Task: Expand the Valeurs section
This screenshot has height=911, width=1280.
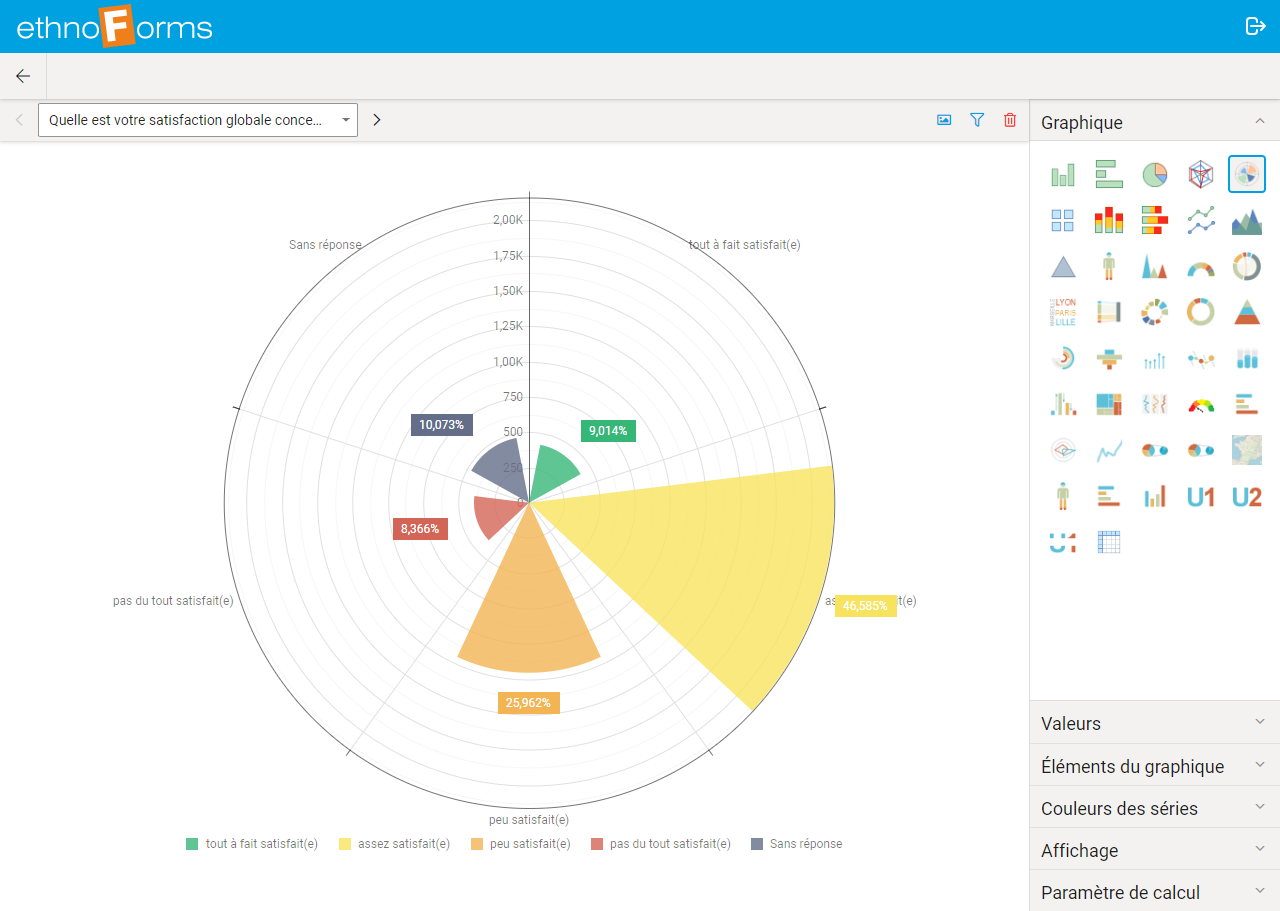Action: (x=1155, y=723)
